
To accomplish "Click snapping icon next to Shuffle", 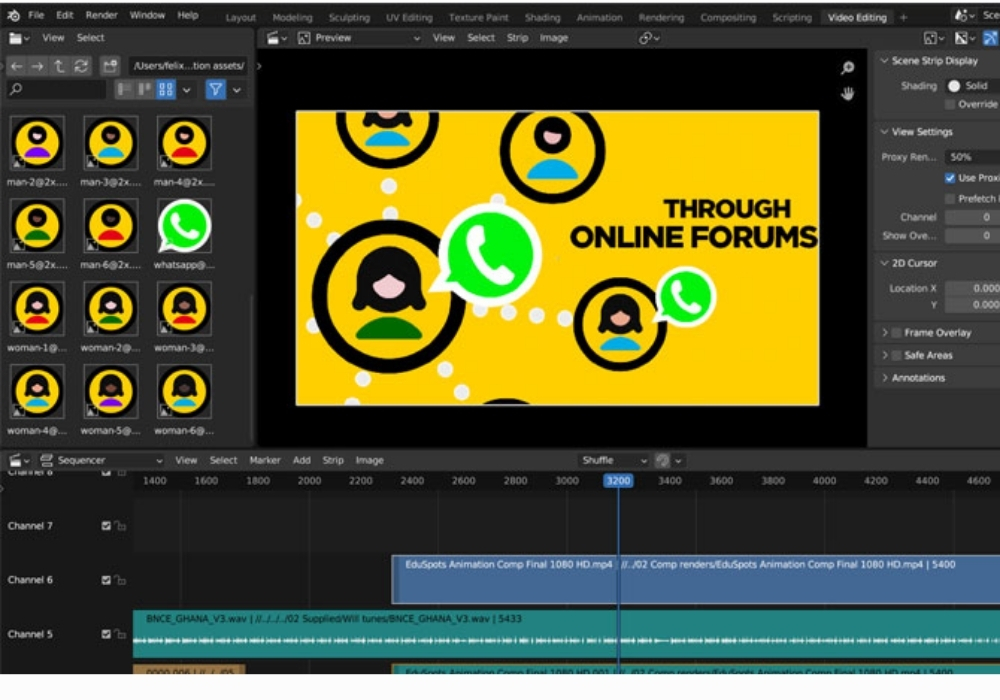I will [x=663, y=460].
